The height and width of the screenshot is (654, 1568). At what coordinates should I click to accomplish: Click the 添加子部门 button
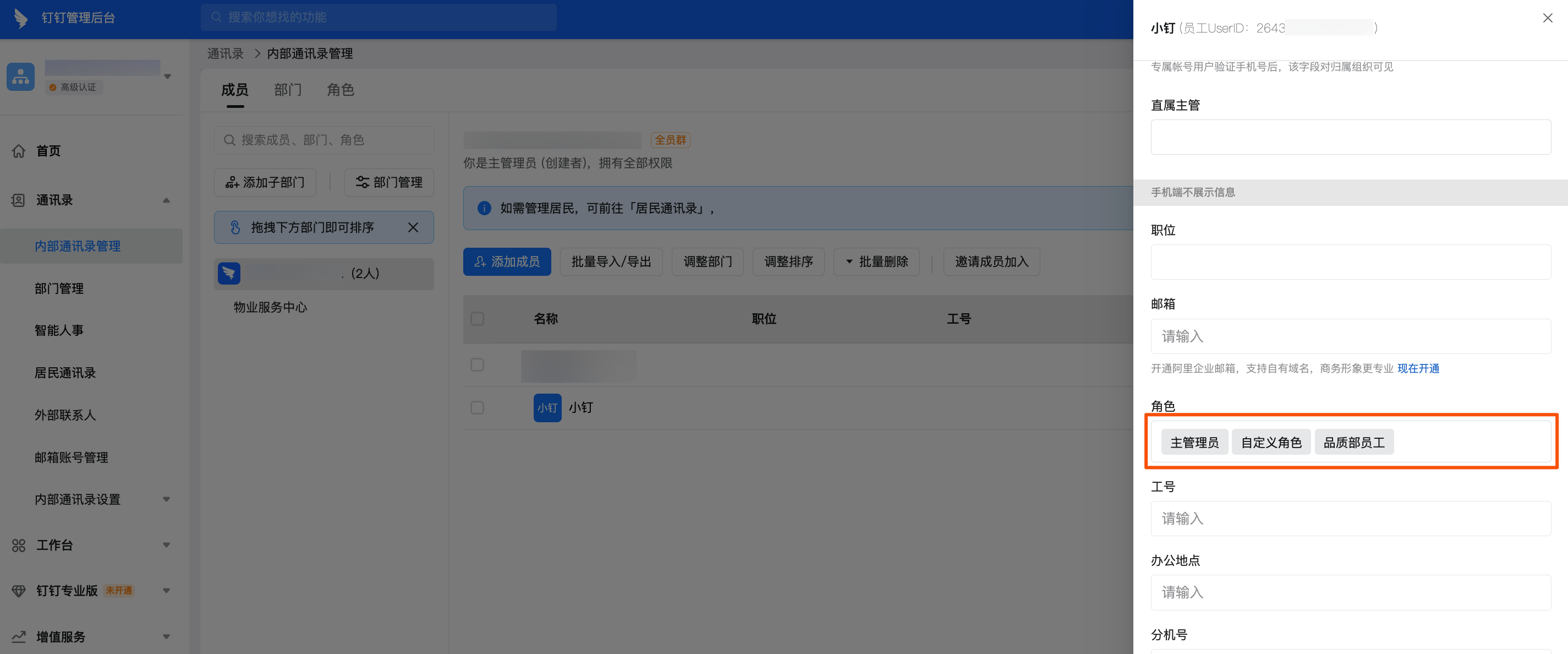(265, 183)
